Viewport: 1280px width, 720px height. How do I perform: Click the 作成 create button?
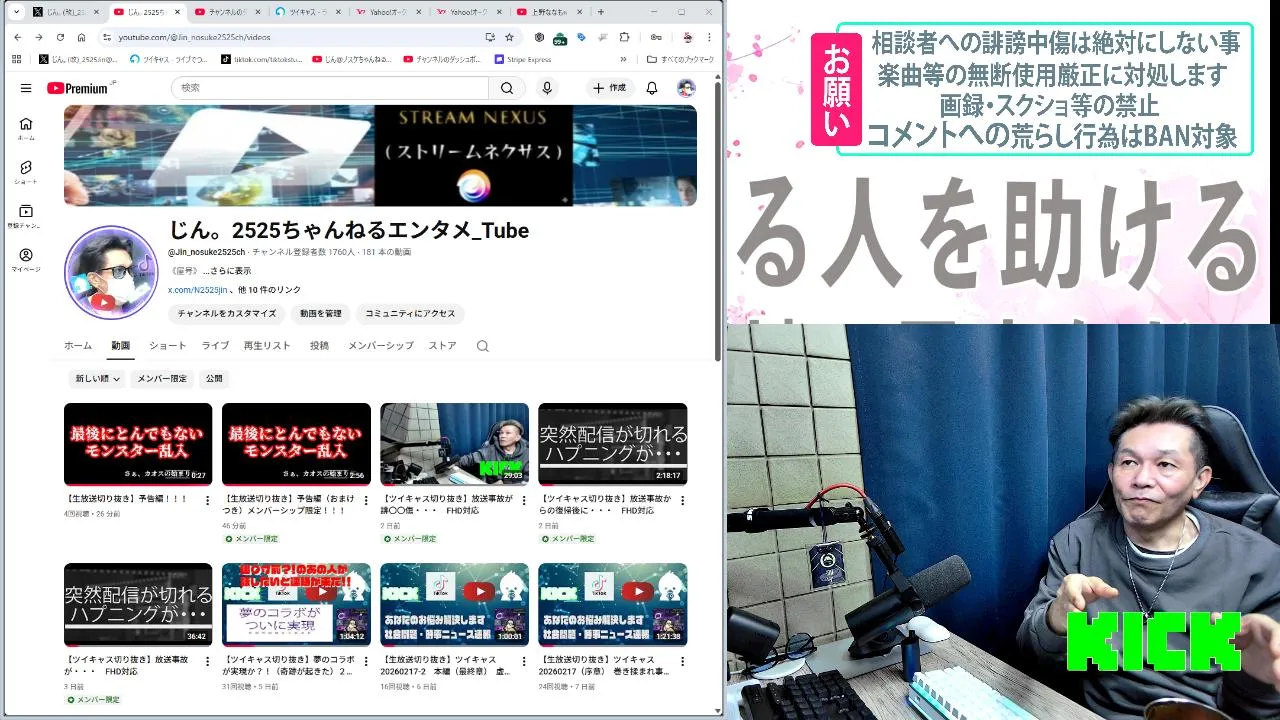[609, 88]
